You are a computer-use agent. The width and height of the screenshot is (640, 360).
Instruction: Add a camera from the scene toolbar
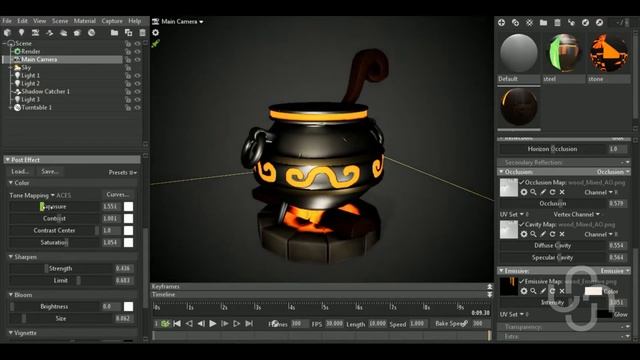click(x=36, y=33)
